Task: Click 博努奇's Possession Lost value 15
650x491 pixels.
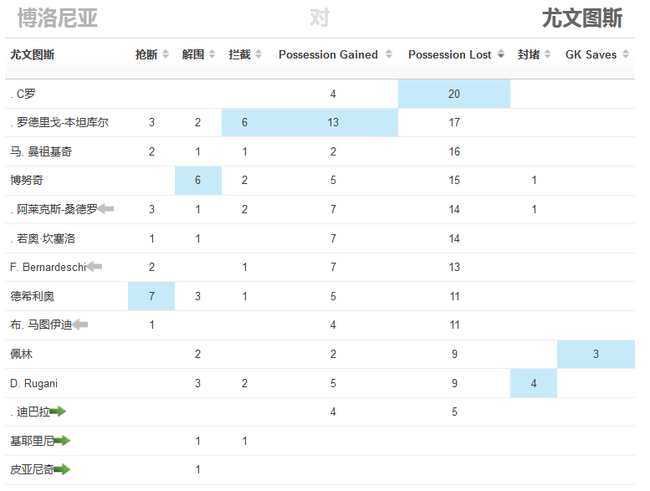Action: point(454,180)
